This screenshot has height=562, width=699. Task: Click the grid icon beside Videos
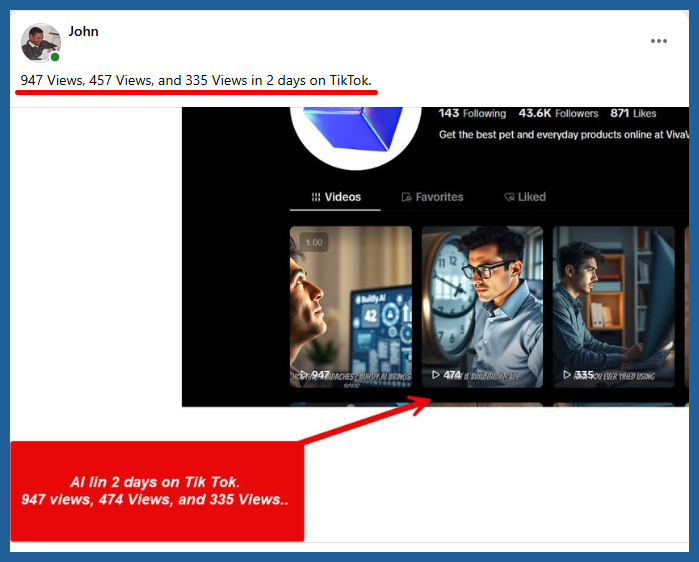316,197
